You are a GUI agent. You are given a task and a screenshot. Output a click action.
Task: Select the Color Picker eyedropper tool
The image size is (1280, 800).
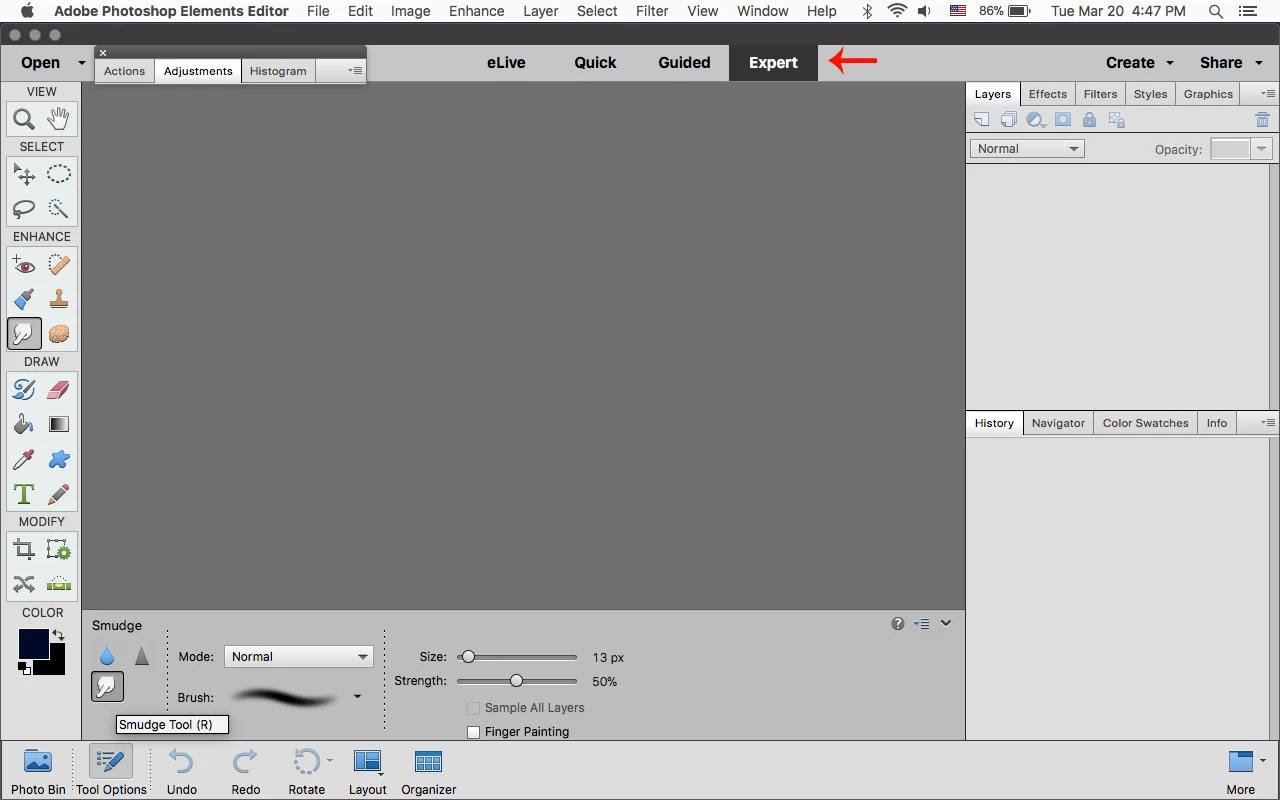24,459
